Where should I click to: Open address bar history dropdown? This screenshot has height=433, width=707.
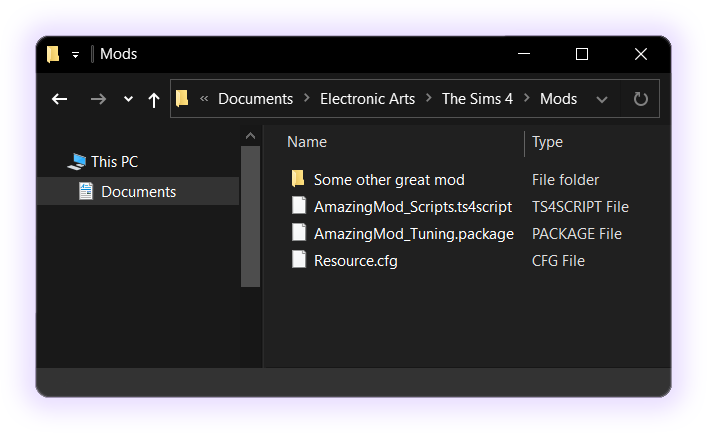click(x=602, y=99)
